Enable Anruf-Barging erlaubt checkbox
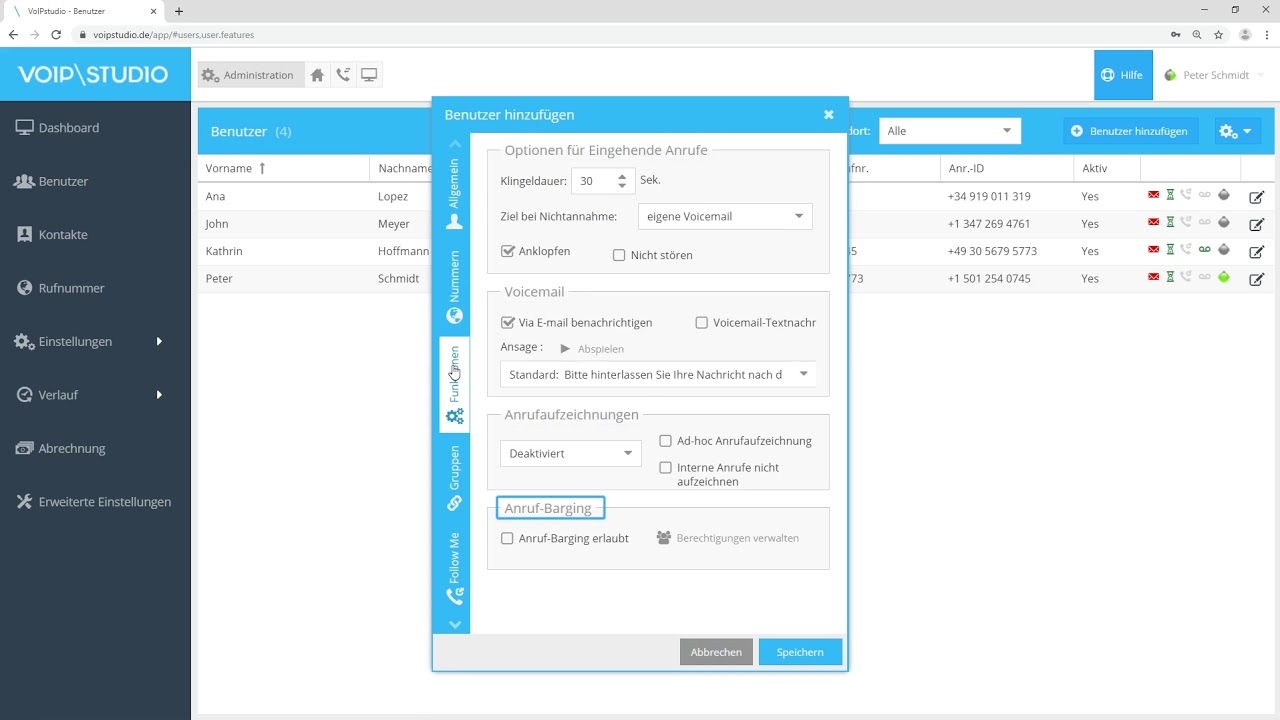 [x=507, y=538]
